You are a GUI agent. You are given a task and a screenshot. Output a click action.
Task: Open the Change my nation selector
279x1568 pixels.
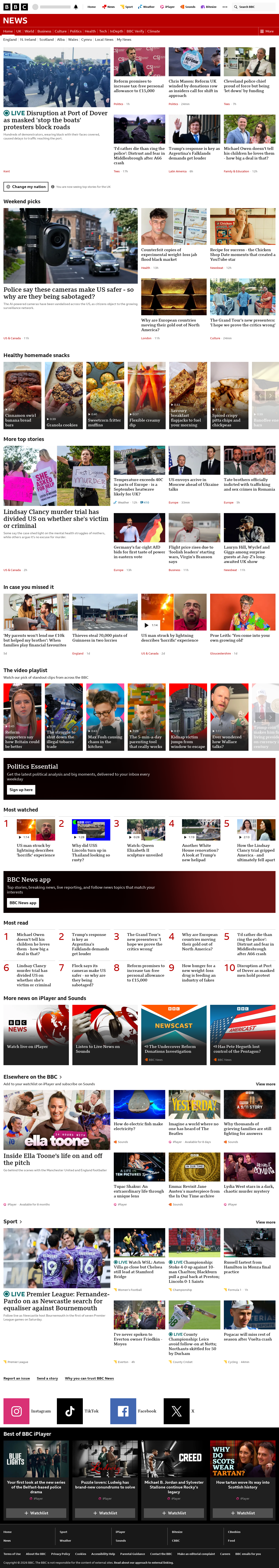26,187
